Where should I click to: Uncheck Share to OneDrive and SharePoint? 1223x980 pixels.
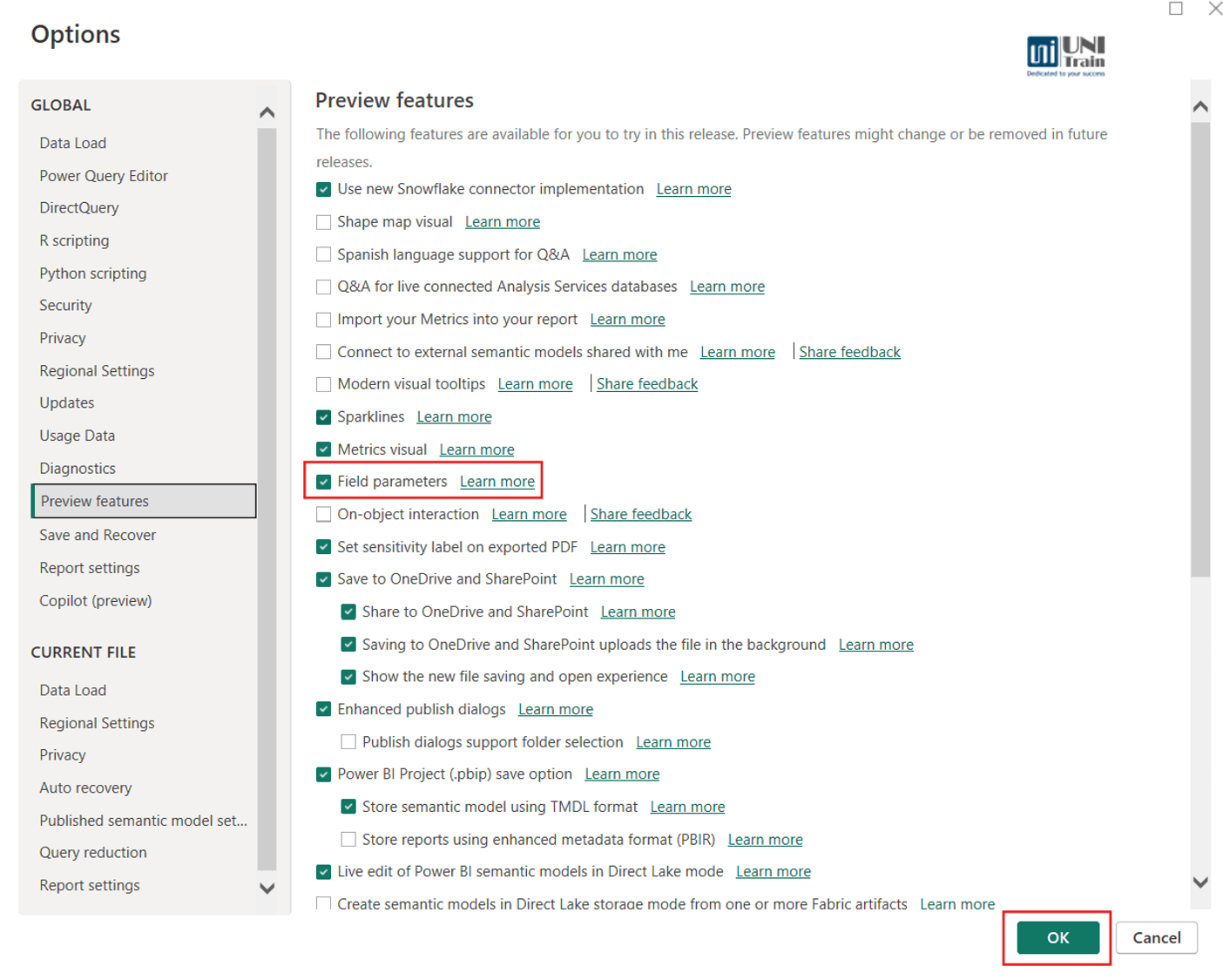(x=348, y=612)
